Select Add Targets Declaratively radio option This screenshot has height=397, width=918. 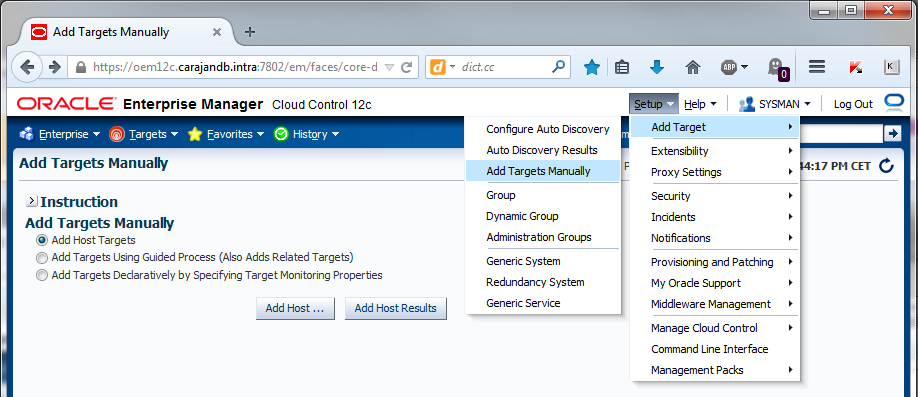tap(42, 275)
